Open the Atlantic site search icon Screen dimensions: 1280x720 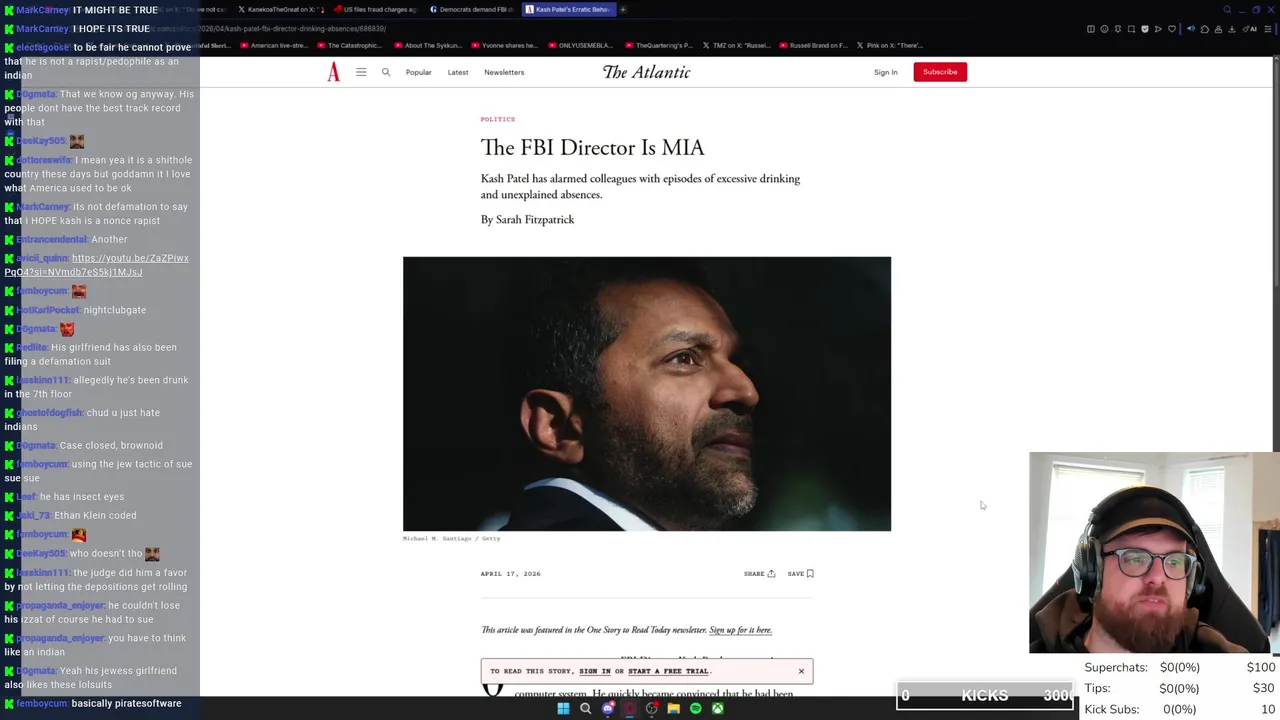386,72
